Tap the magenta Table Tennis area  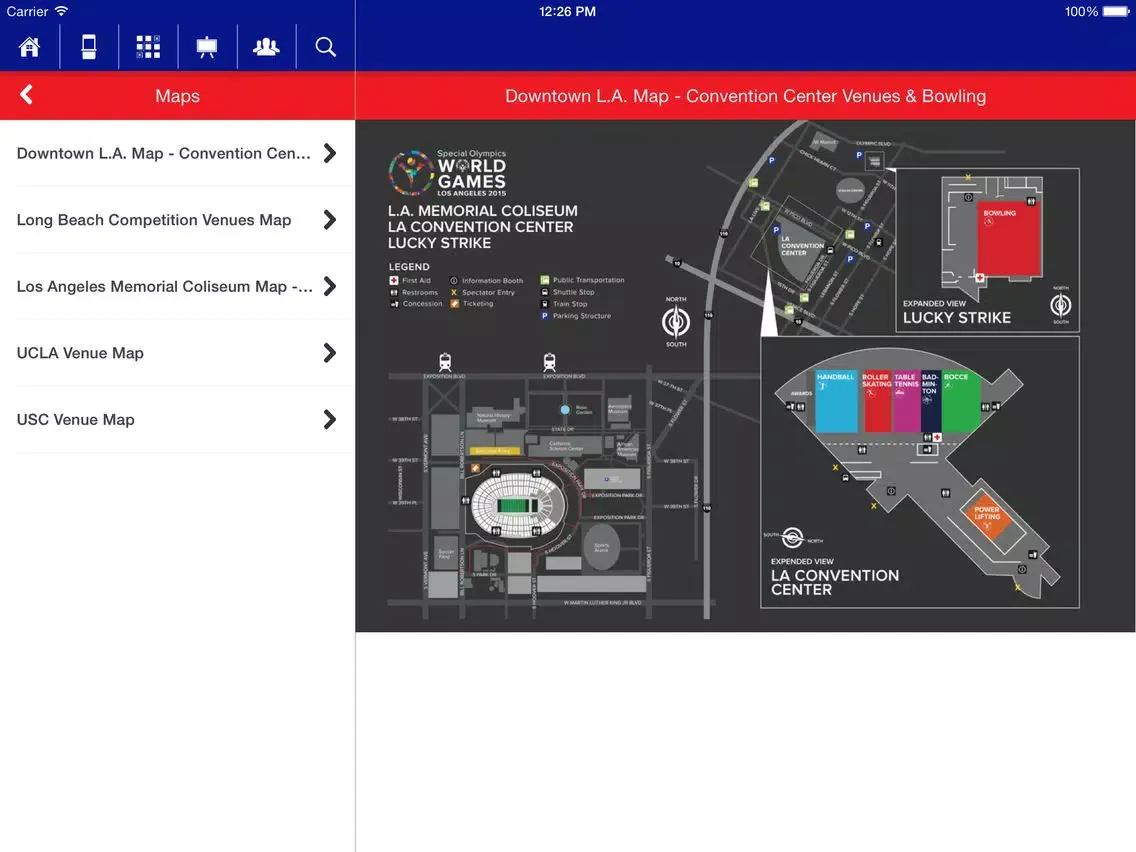[x=906, y=401]
